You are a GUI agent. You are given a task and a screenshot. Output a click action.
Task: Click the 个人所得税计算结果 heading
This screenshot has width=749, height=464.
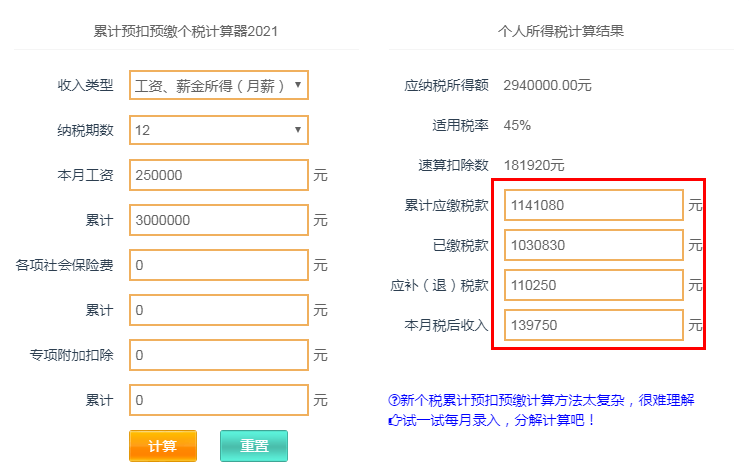561,31
